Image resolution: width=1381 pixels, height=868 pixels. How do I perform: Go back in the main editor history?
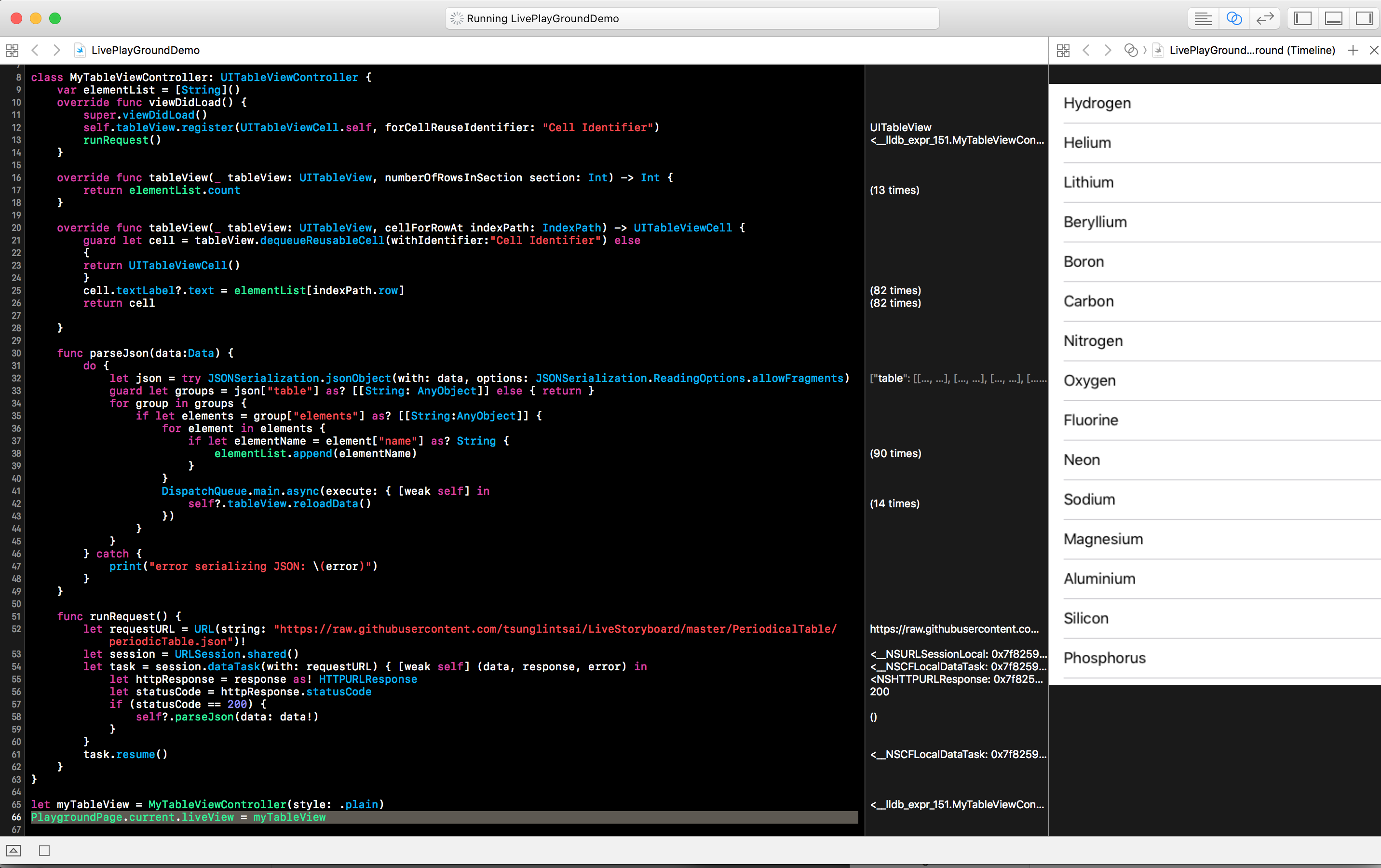pyautogui.click(x=35, y=51)
